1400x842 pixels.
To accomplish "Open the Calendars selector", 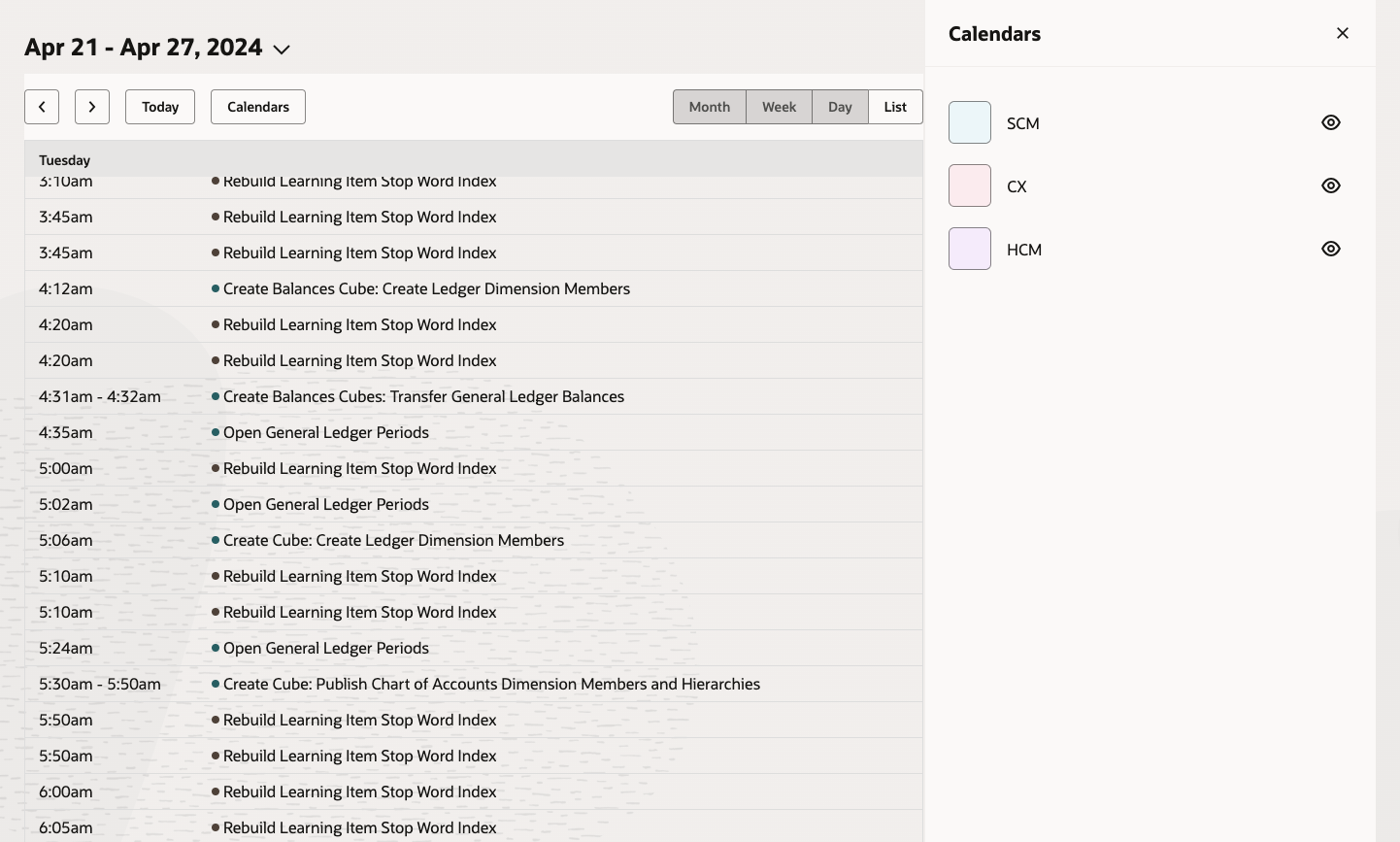I will [257, 107].
